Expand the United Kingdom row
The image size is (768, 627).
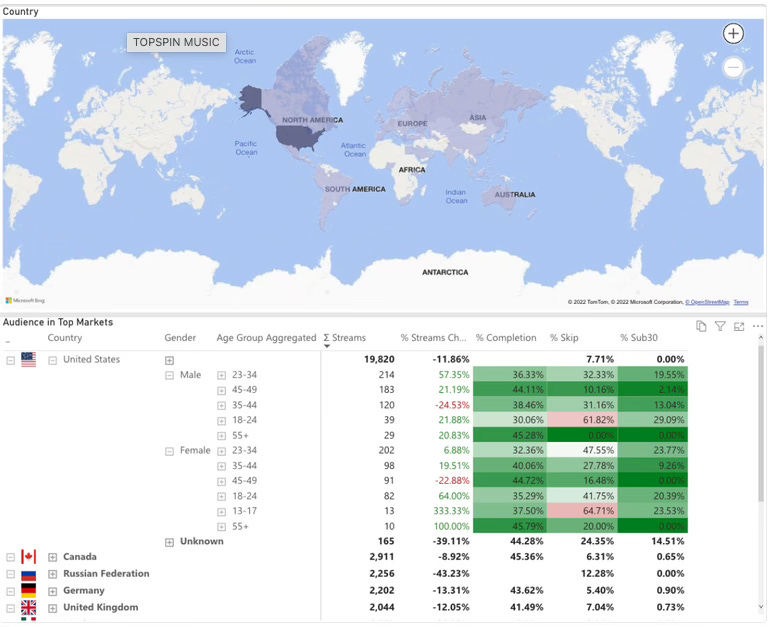click(x=52, y=608)
